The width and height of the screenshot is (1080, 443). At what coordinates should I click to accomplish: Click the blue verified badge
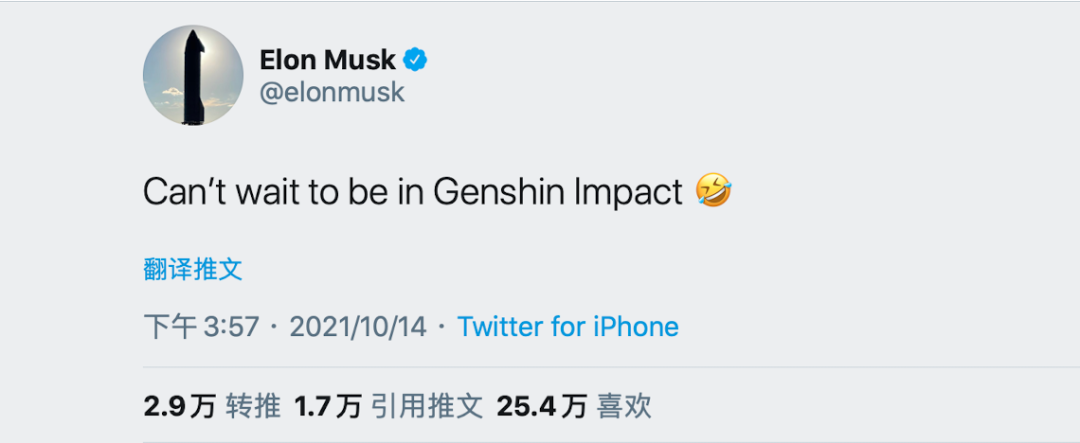click(416, 59)
